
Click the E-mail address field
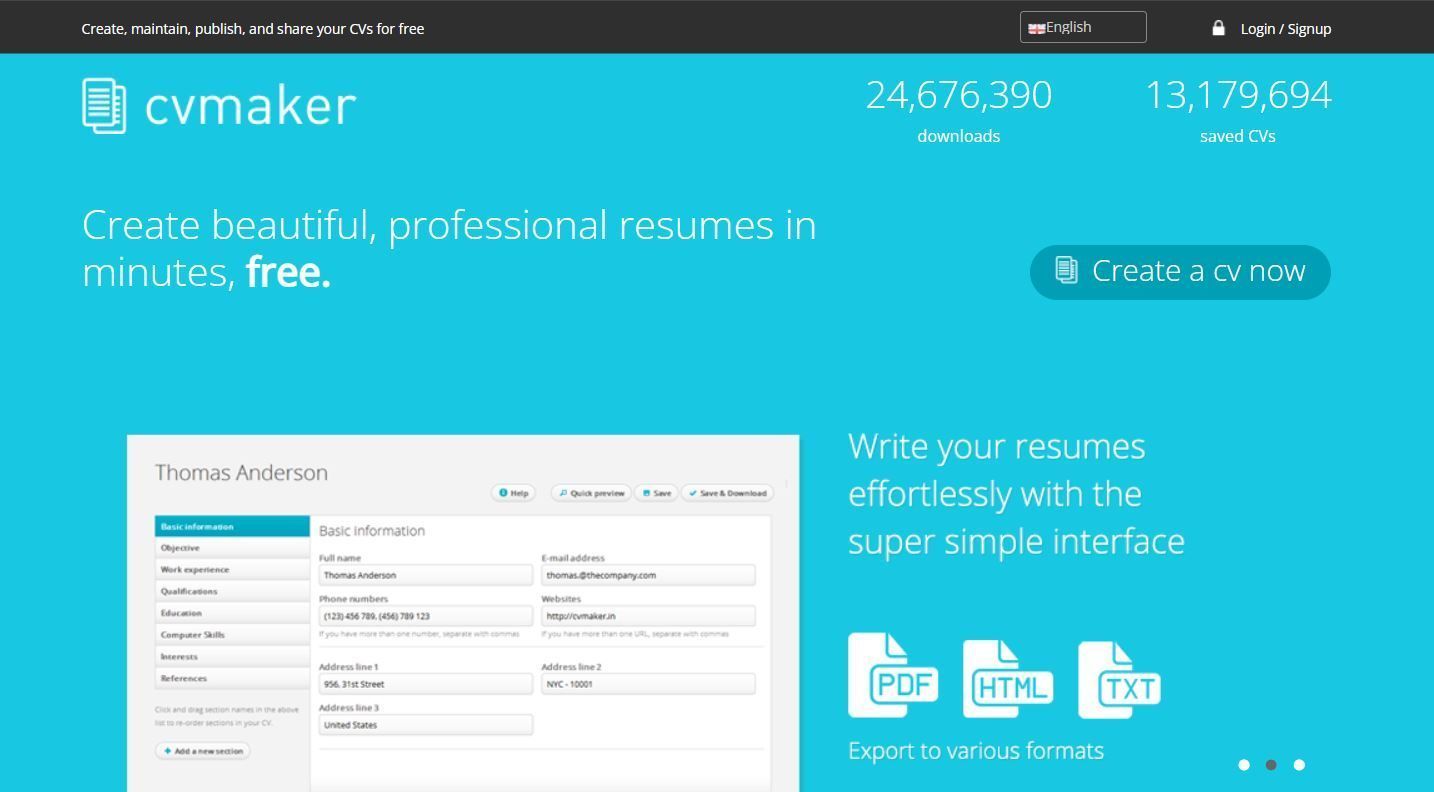pos(648,575)
